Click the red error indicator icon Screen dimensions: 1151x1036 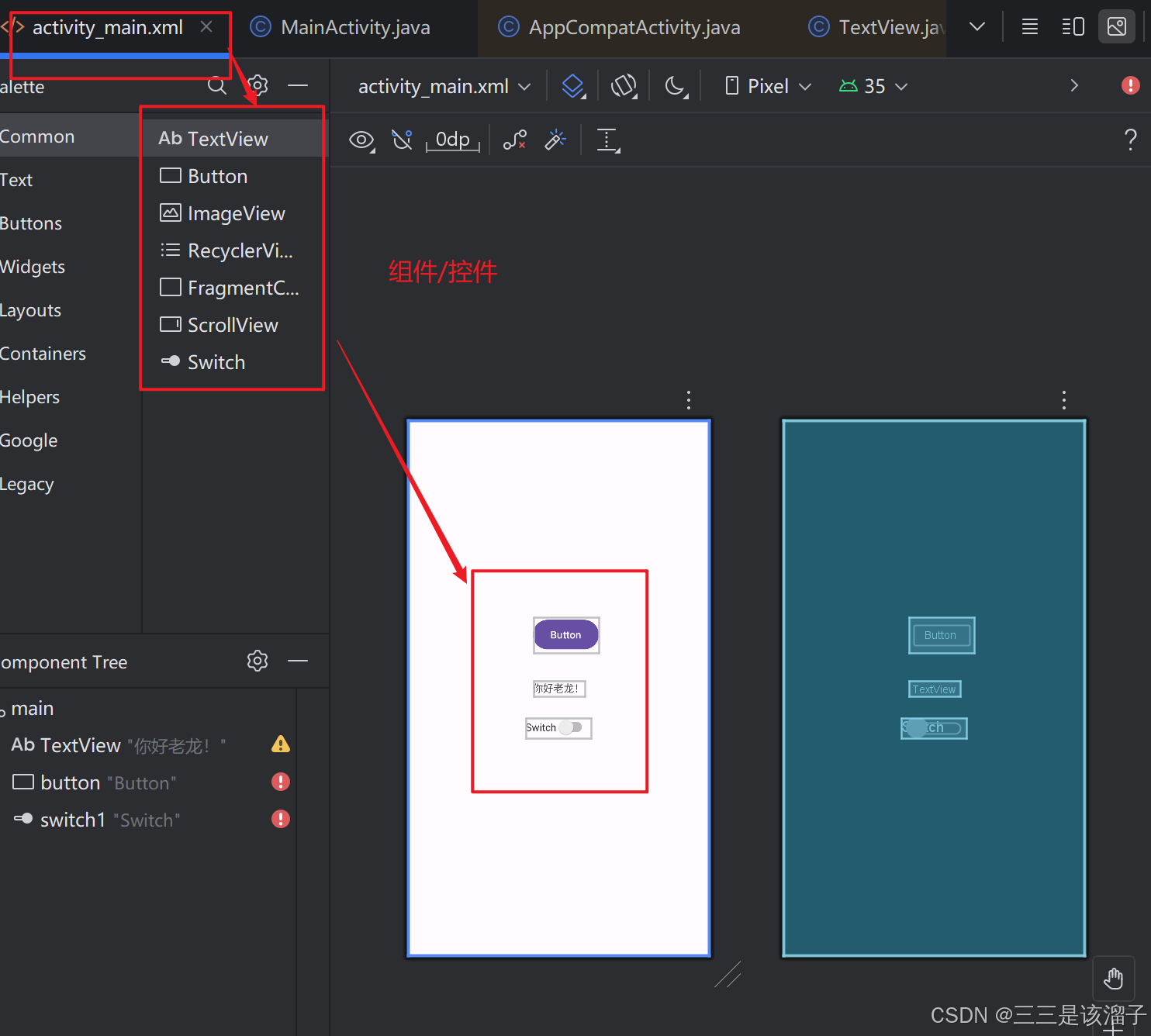tap(1130, 85)
